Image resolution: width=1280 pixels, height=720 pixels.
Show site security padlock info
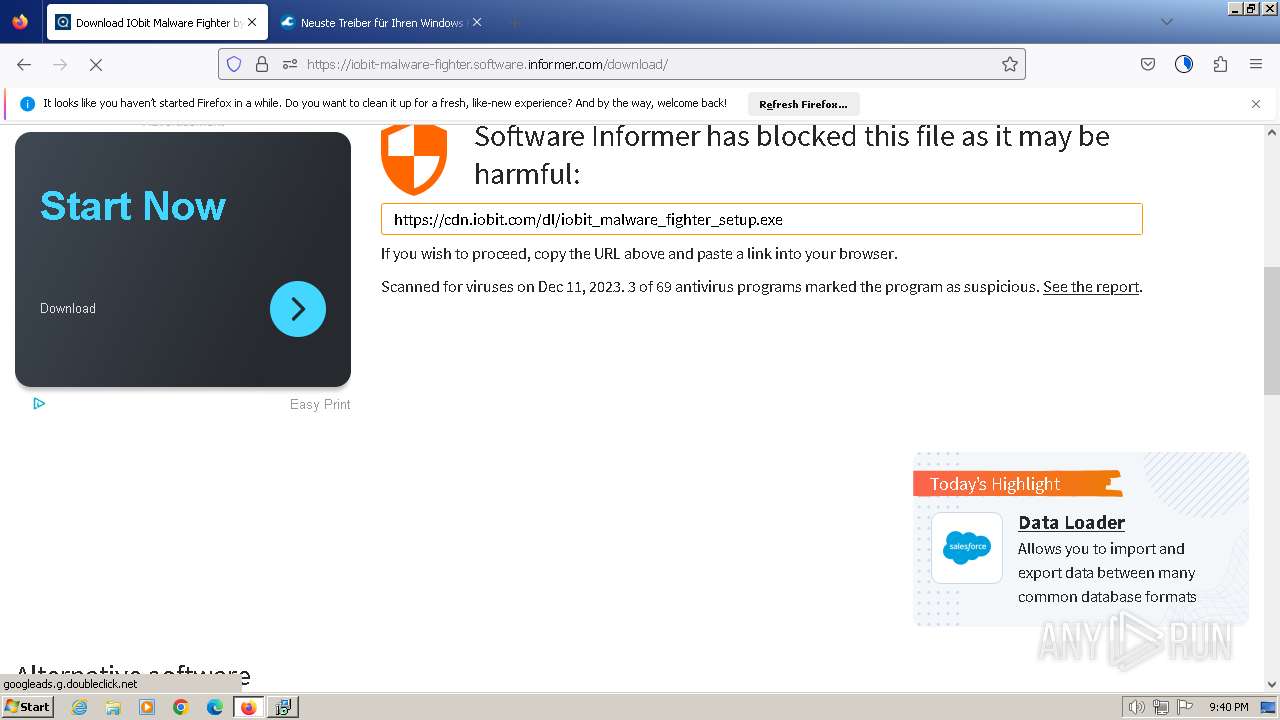tap(262, 64)
